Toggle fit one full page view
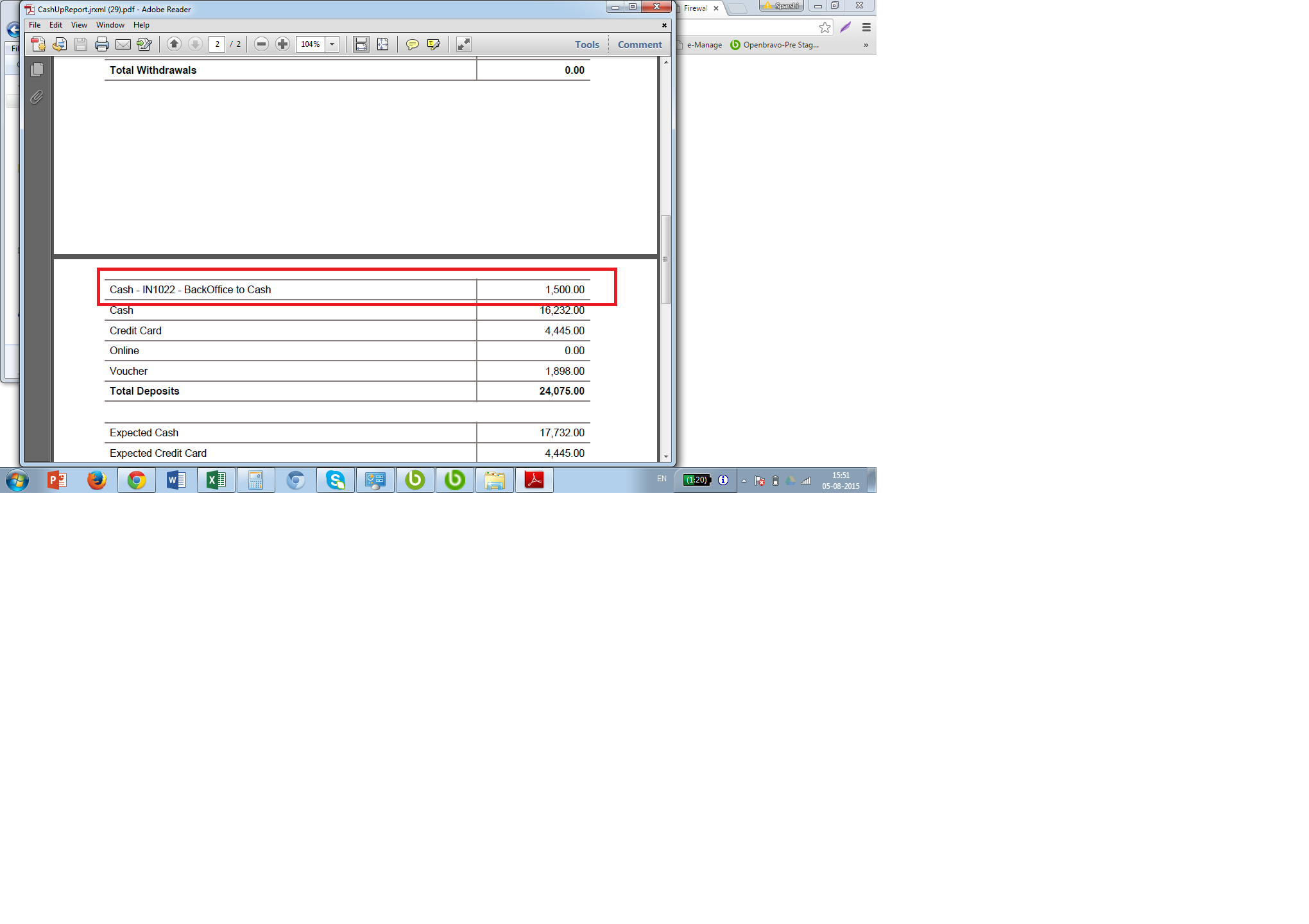Image resolution: width=1309 pixels, height=924 pixels. (383, 44)
